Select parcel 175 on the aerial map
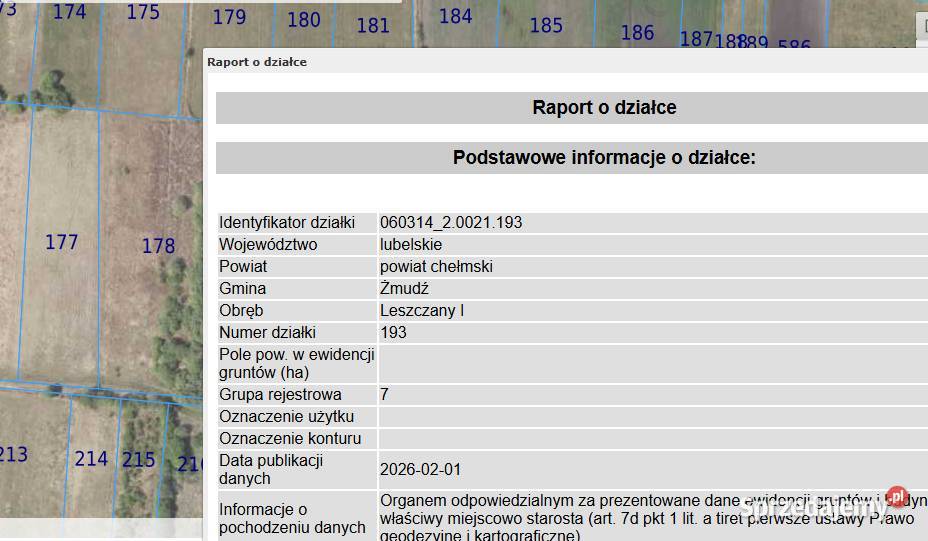 coord(143,12)
